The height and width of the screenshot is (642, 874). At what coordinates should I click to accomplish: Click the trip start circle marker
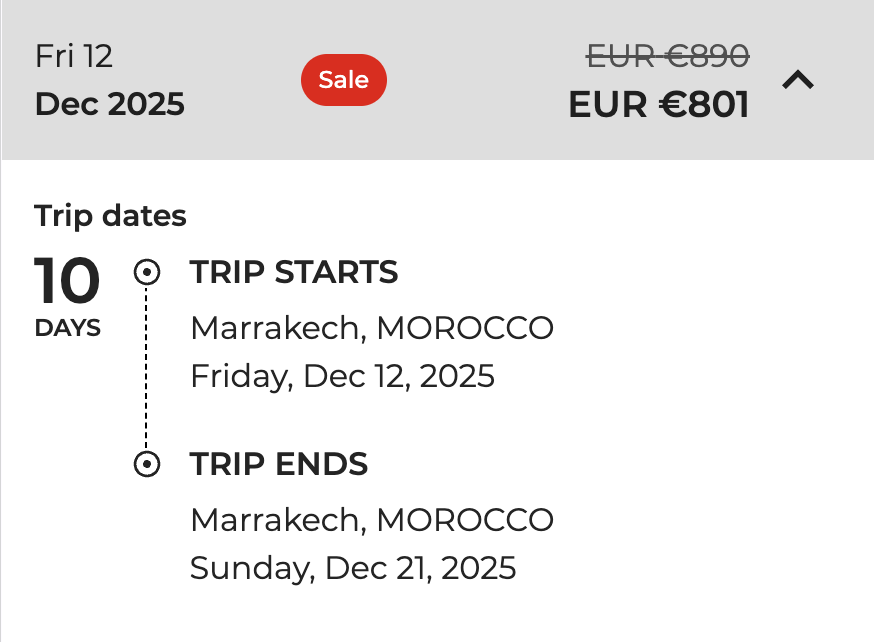(147, 272)
